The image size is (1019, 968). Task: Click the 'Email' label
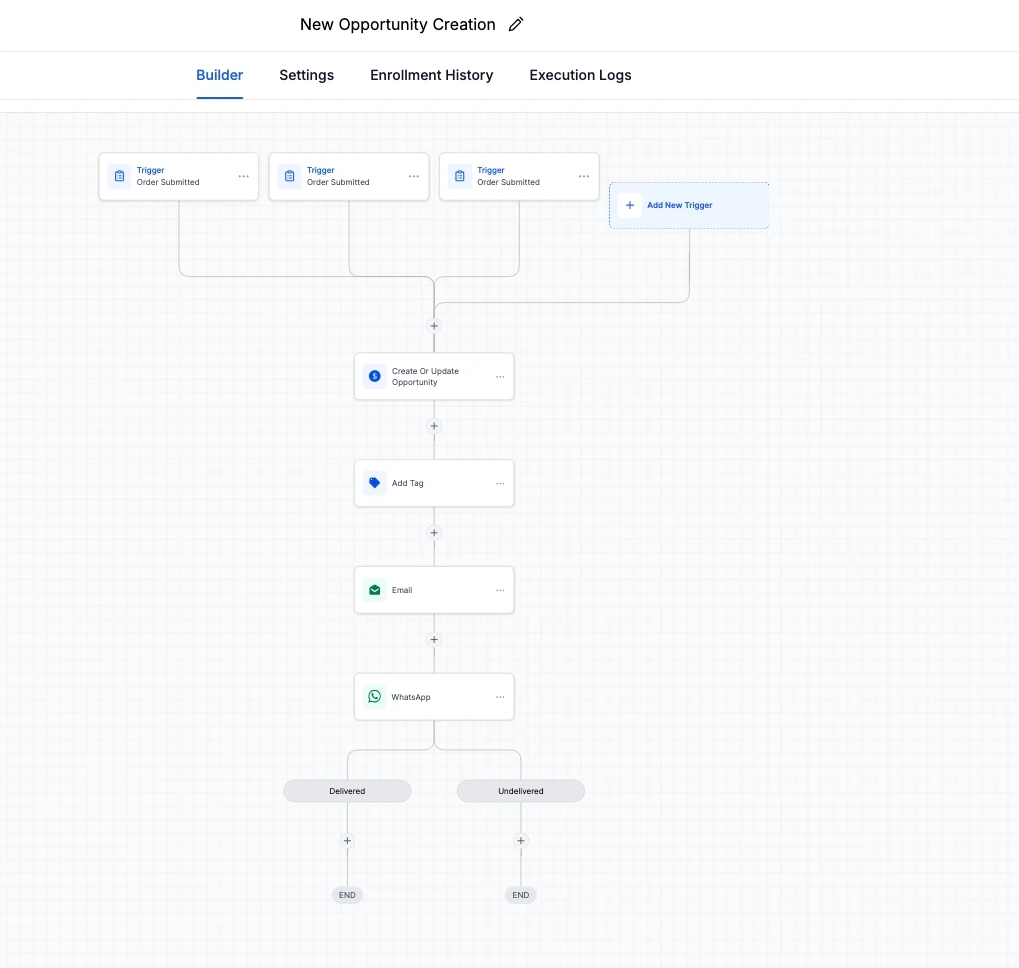(x=402, y=591)
